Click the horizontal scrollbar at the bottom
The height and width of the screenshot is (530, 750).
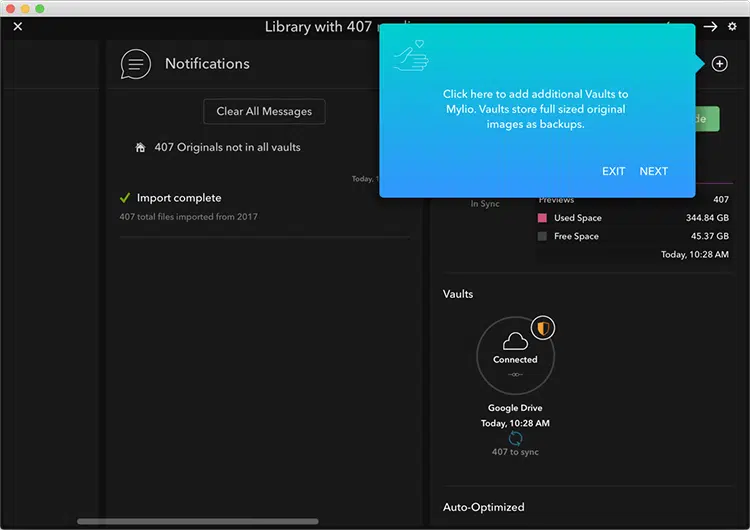pyautogui.click(x=198, y=521)
